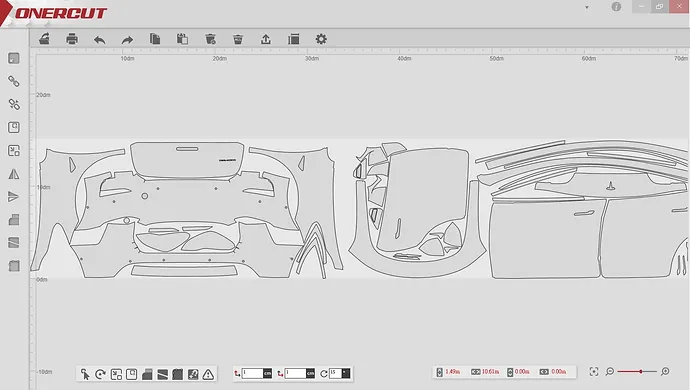Click the zoom in magnifier button
The width and height of the screenshot is (690, 390).
pos(665,372)
